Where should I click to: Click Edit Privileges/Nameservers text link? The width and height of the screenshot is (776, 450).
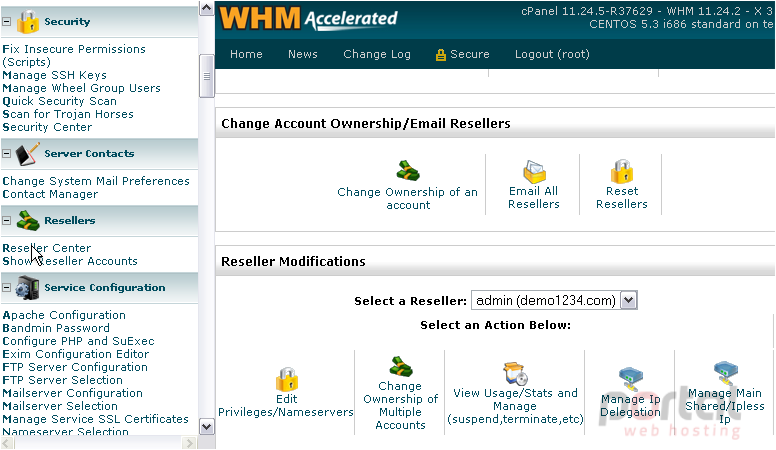point(286,405)
